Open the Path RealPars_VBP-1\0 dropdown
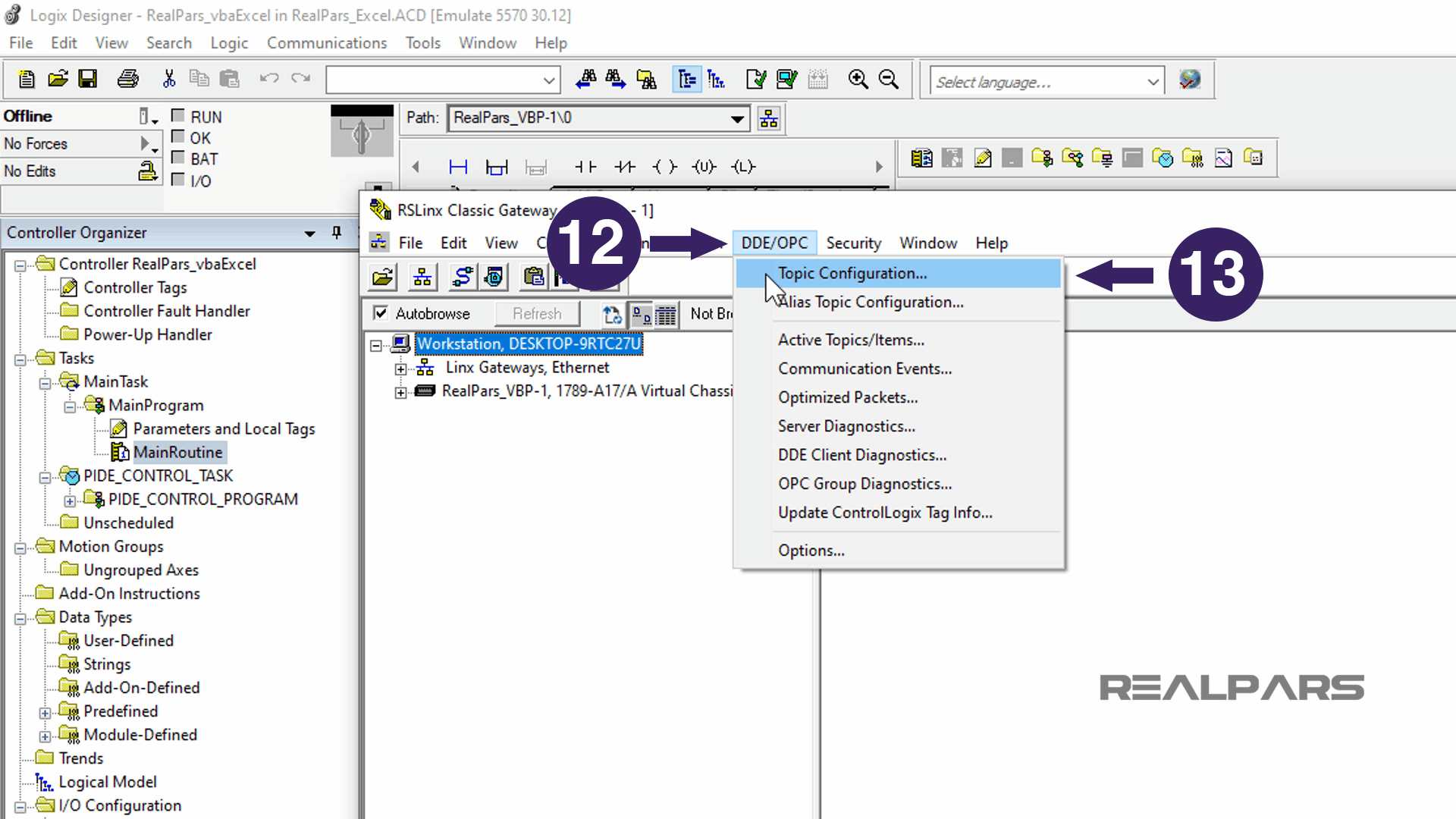Viewport: 1456px width, 819px height. (x=736, y=118)
